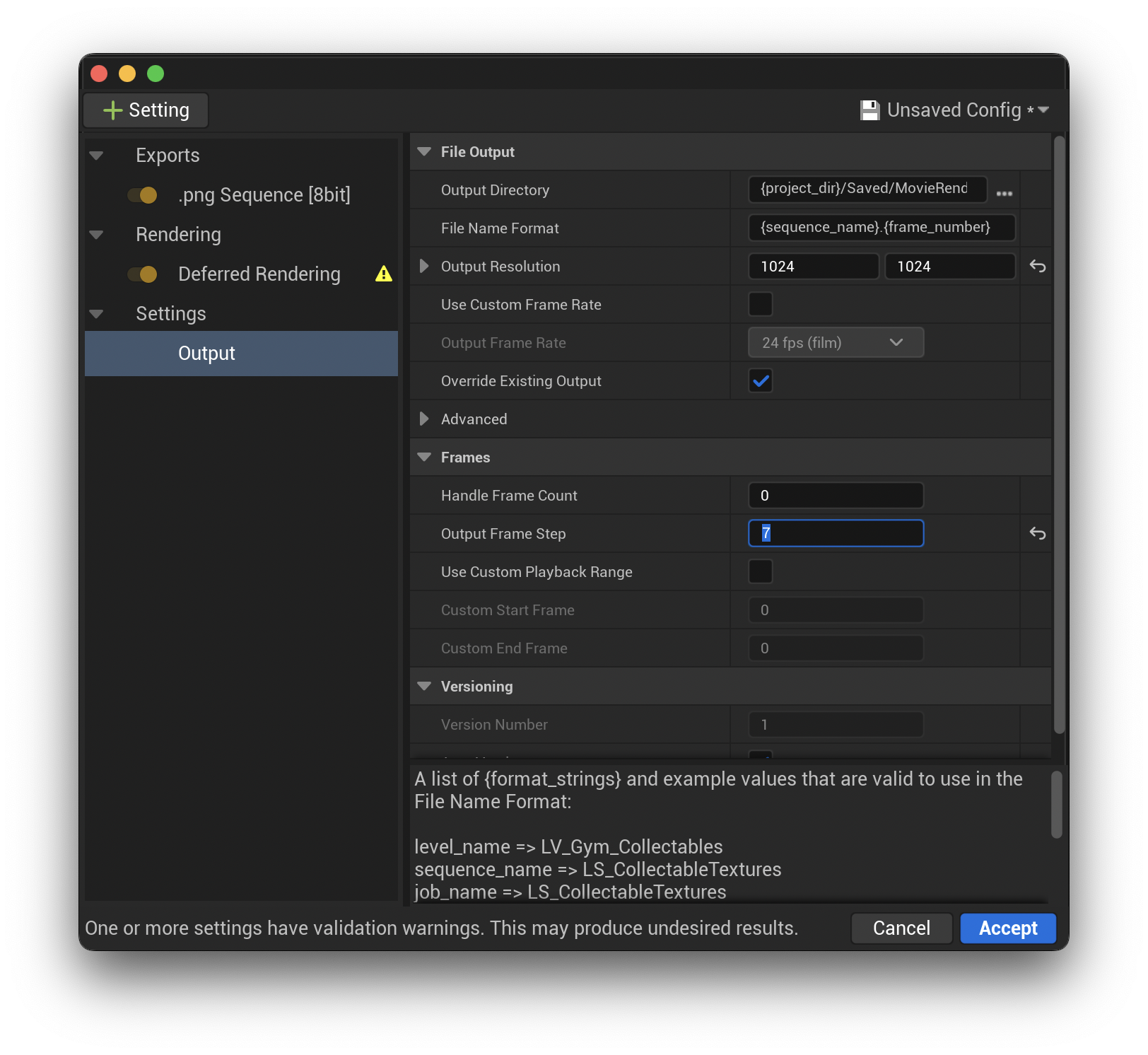Click the save icon beside Unsaved Config
The height and width of the screenshot is (1055, 1148).
870,110
